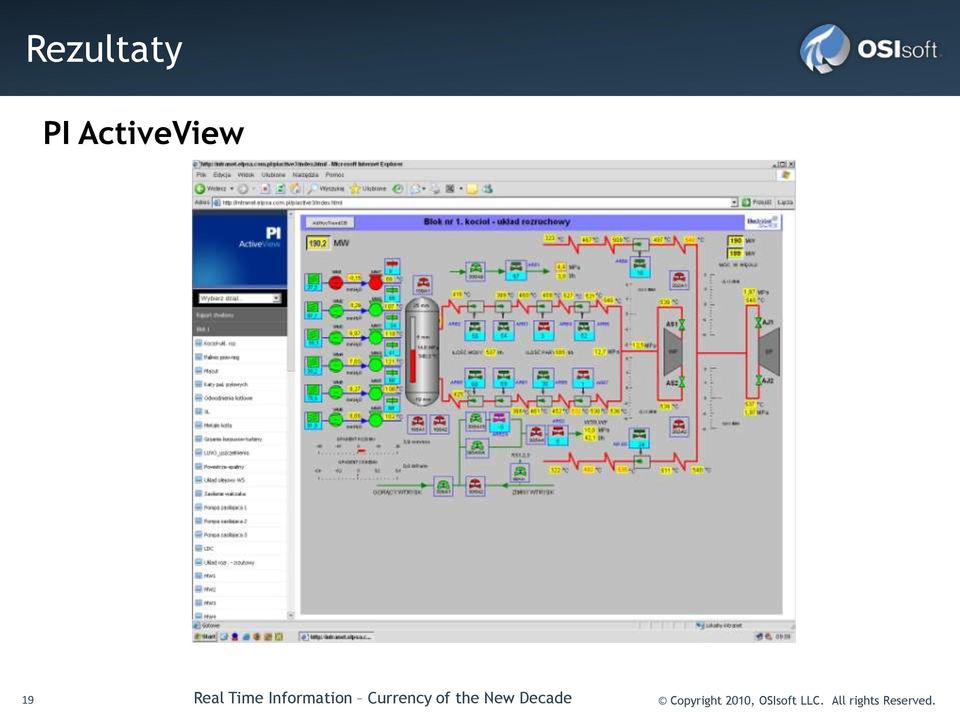Open the Narzędzia menu

[305, 175]
